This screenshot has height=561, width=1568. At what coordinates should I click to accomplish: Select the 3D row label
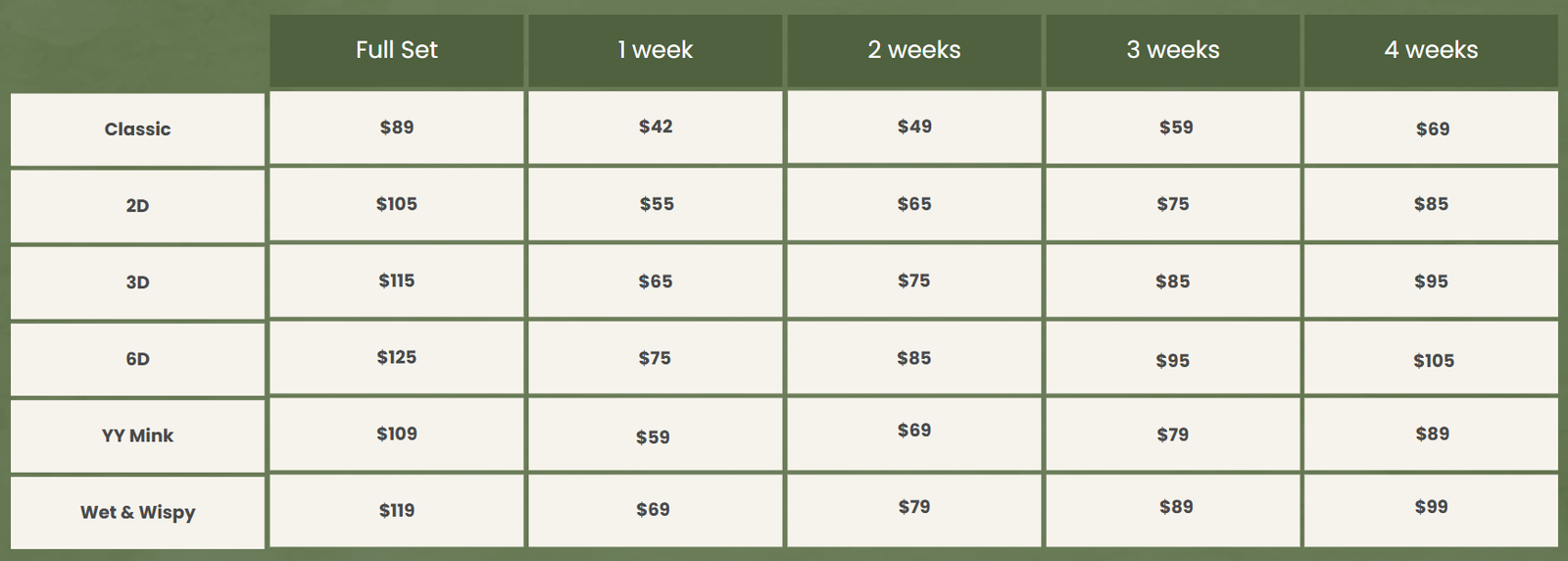click(137, 282)
